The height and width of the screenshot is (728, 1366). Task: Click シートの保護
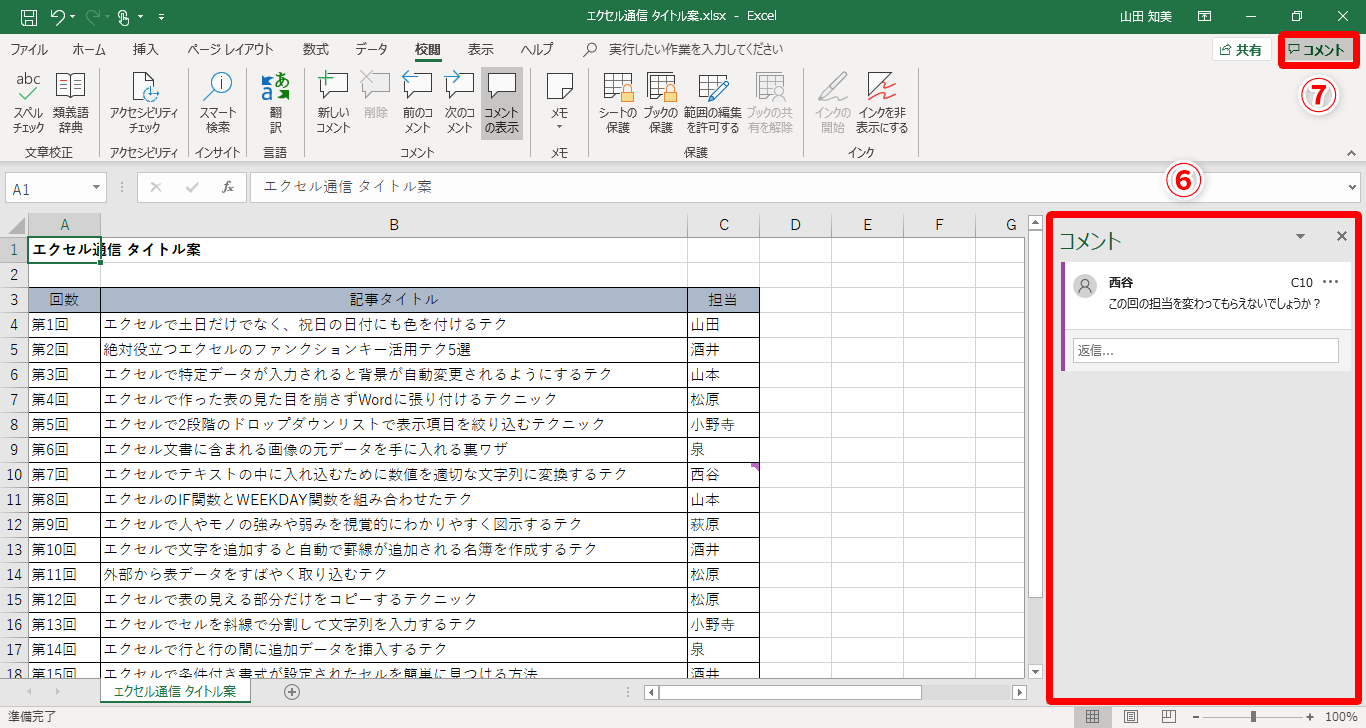618,103
